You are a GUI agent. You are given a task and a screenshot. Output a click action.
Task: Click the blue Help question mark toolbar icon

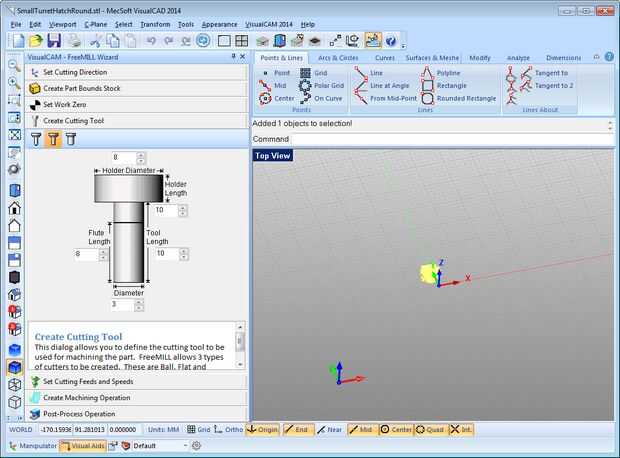[391, 40]
